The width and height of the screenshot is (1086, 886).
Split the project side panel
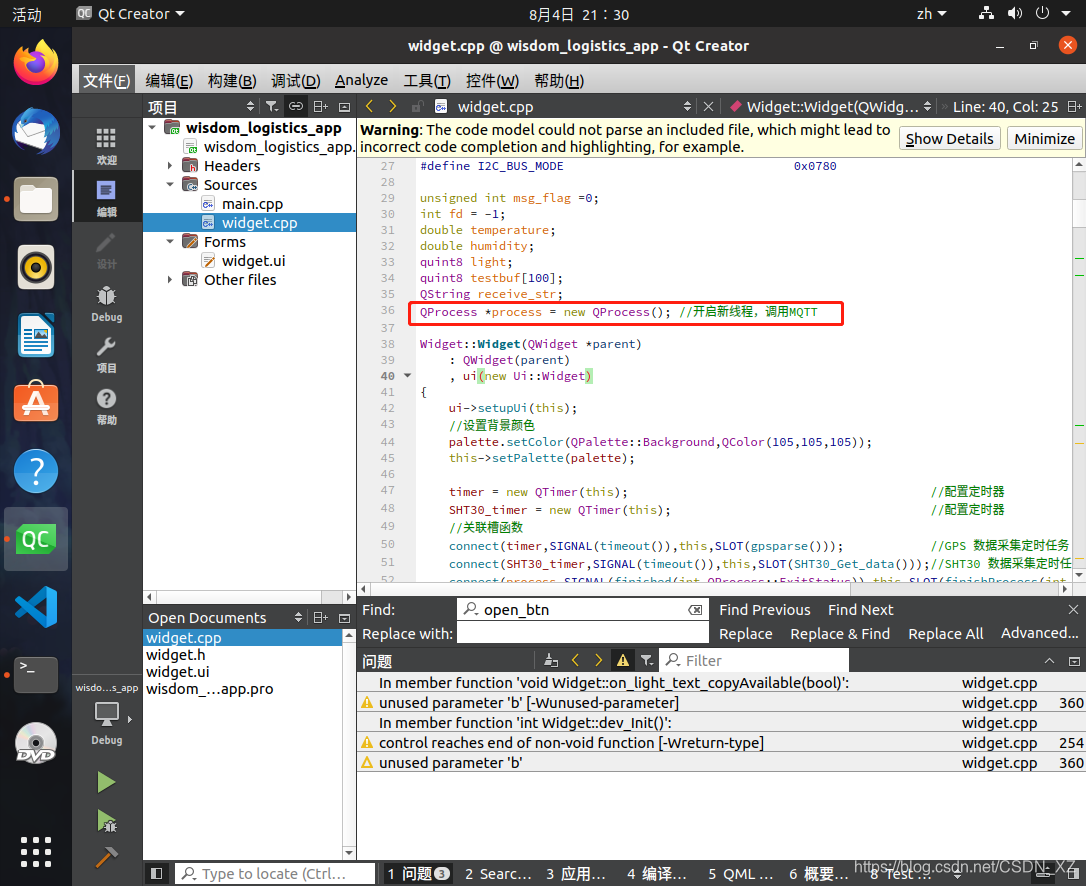coord(320,106)
